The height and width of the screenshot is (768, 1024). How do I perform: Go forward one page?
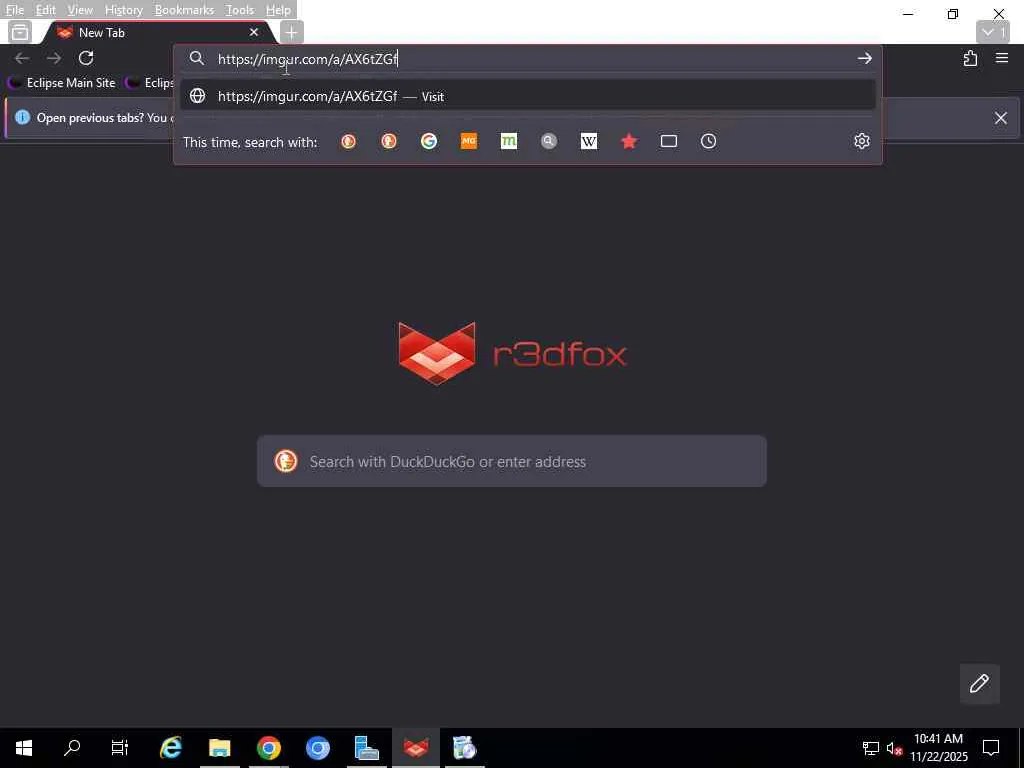pyautogui.click(x=54, y=58)
